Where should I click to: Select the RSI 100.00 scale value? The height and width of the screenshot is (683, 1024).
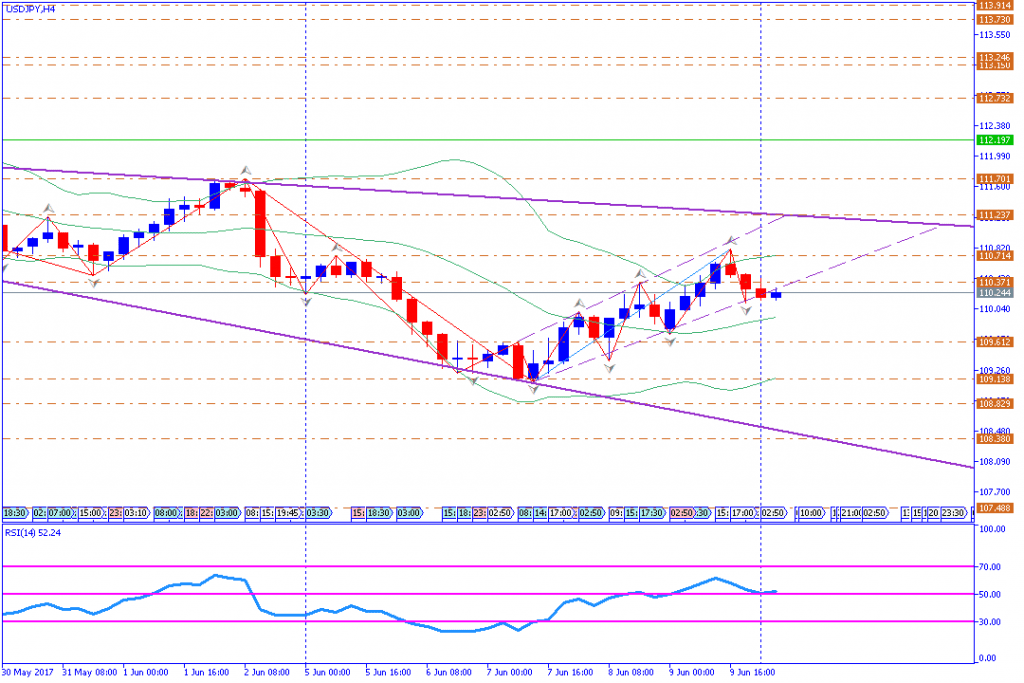tap(992, 529)
